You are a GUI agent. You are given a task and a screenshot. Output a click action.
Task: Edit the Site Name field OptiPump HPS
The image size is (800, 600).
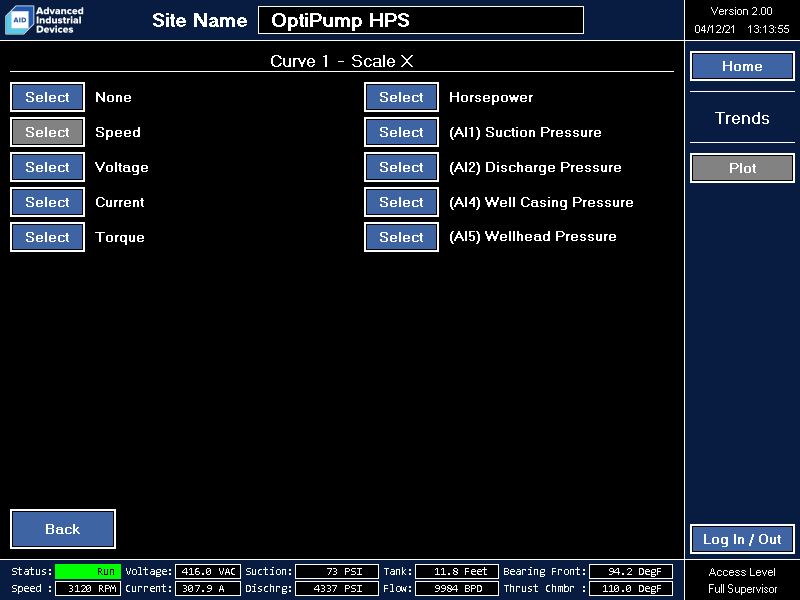[421, 20]
